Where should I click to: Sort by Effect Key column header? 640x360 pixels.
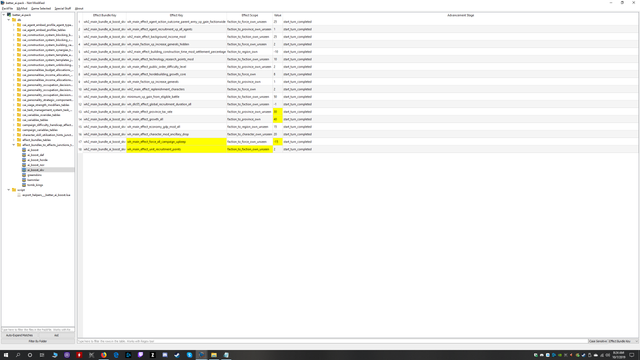(x=176, y=15)
